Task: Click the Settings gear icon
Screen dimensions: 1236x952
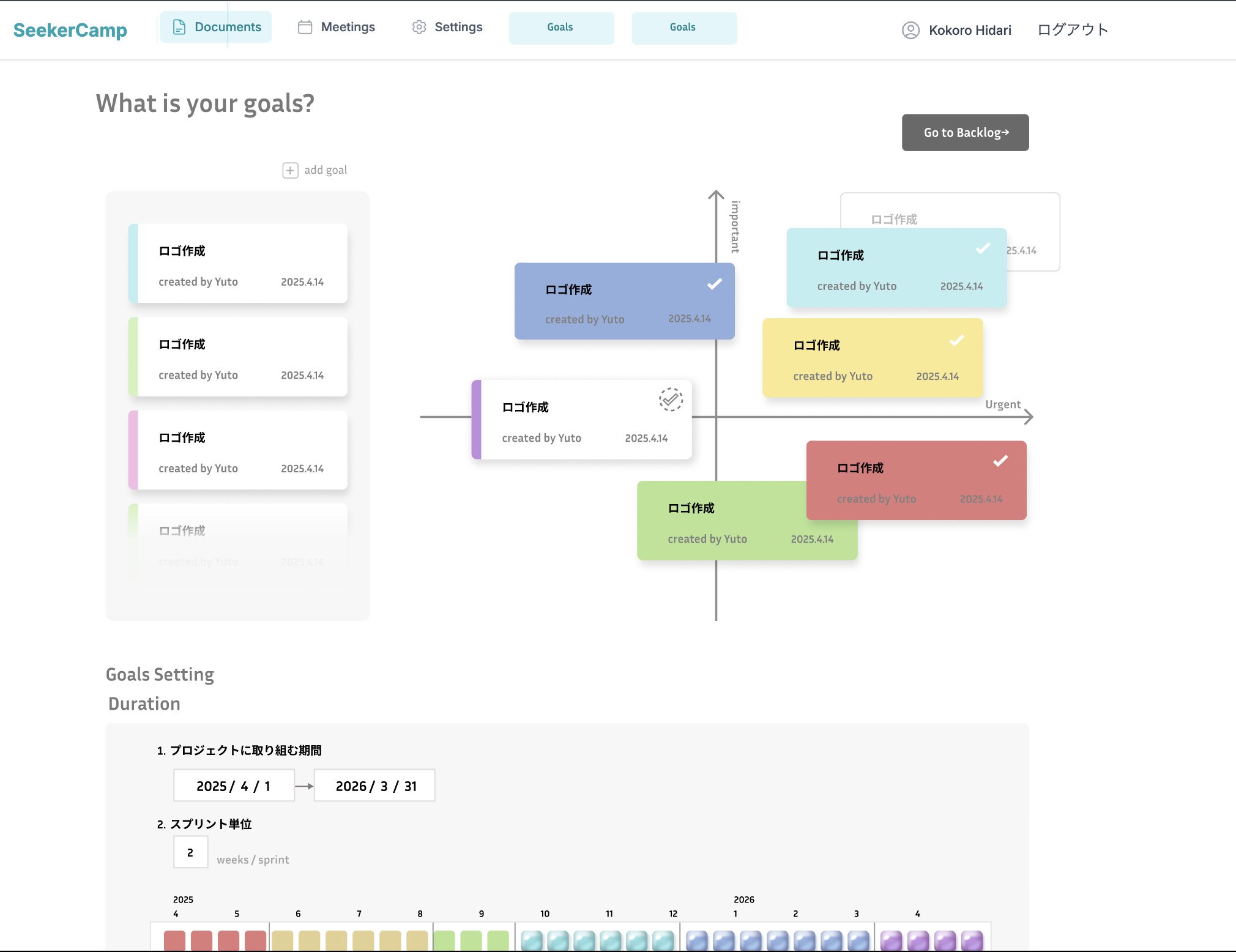Action: pyautogui.click(x=419, y=27)
